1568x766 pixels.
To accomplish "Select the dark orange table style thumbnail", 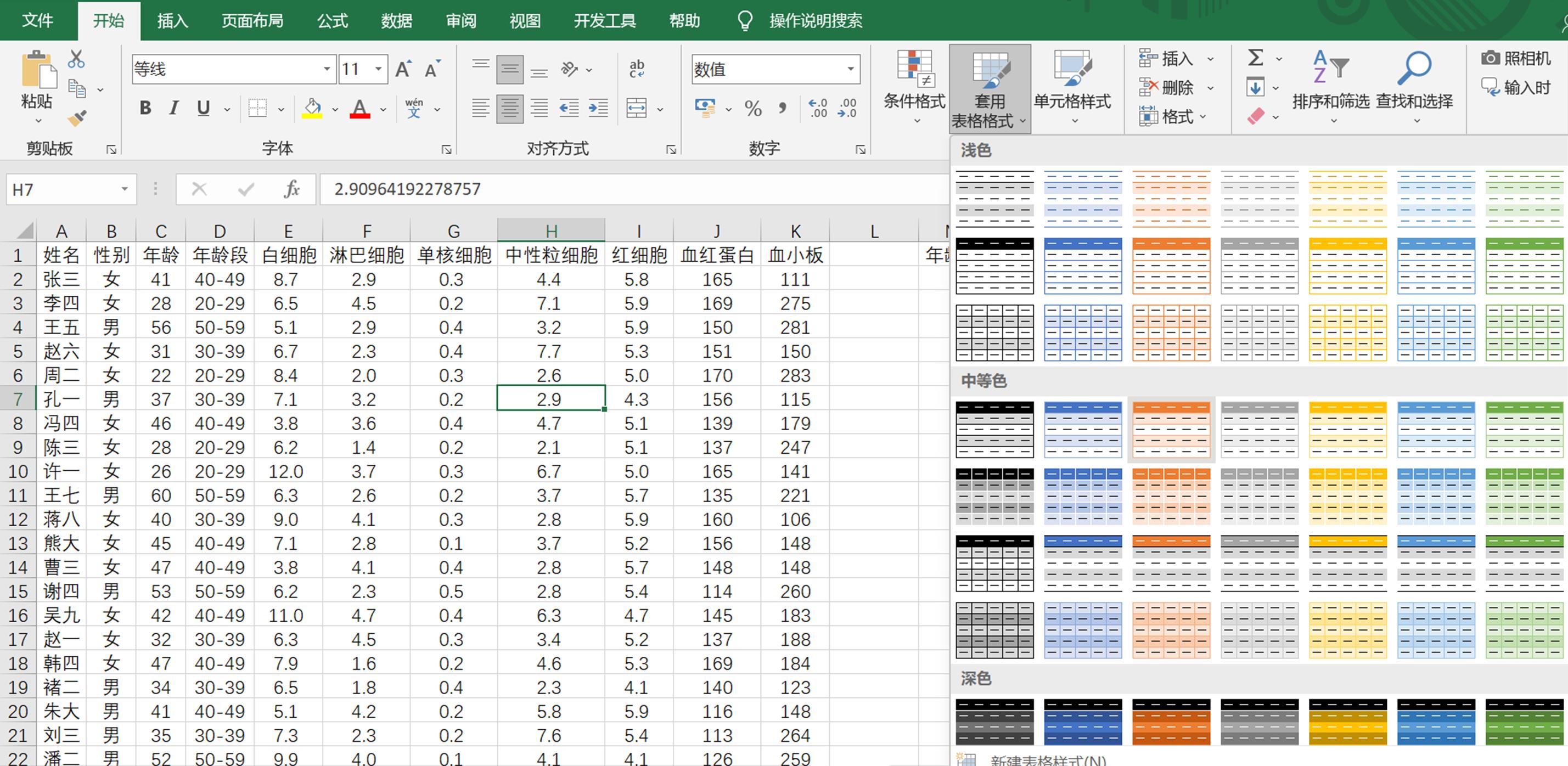I will point(1171,723).
